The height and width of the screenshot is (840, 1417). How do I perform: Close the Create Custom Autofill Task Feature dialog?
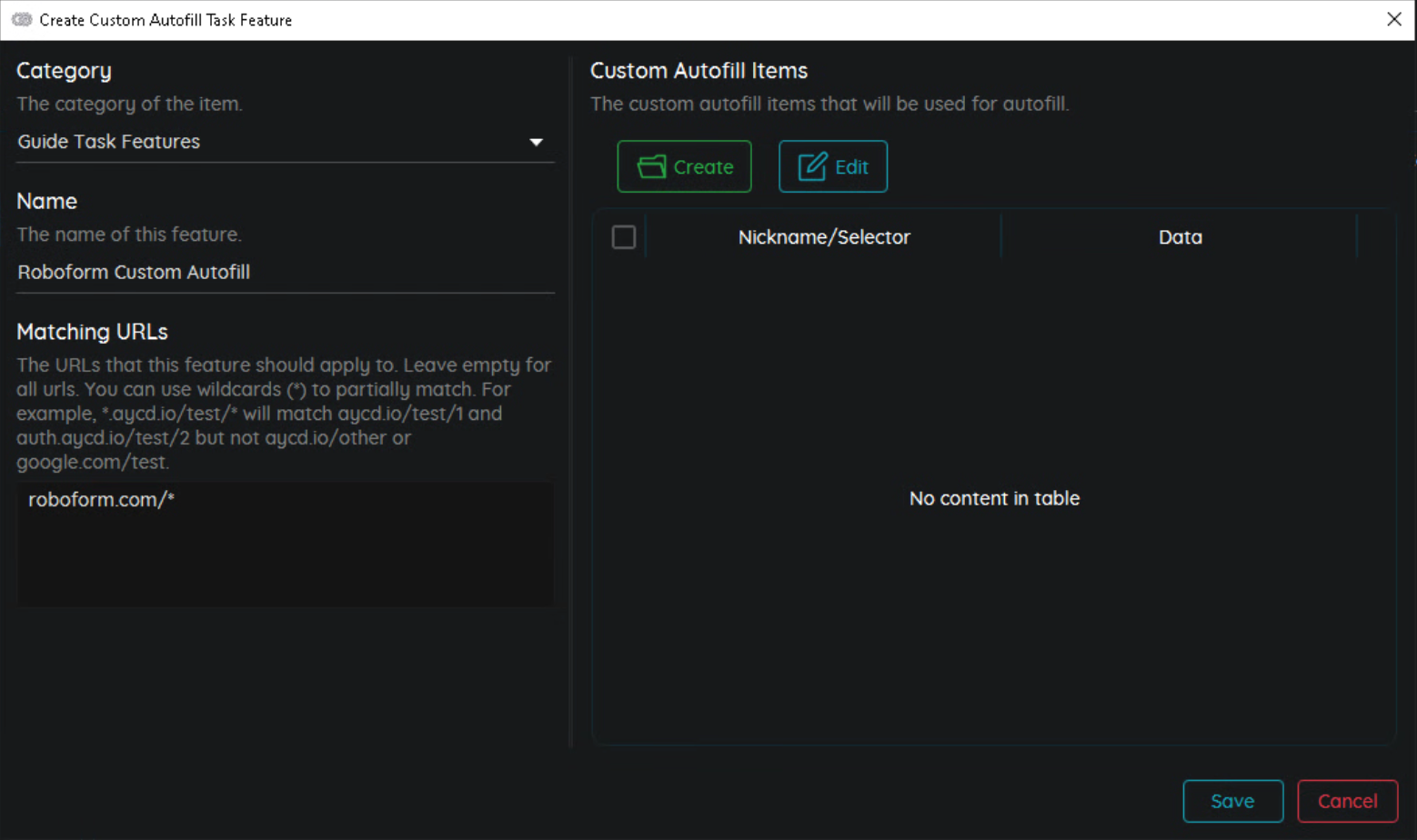1393,19
